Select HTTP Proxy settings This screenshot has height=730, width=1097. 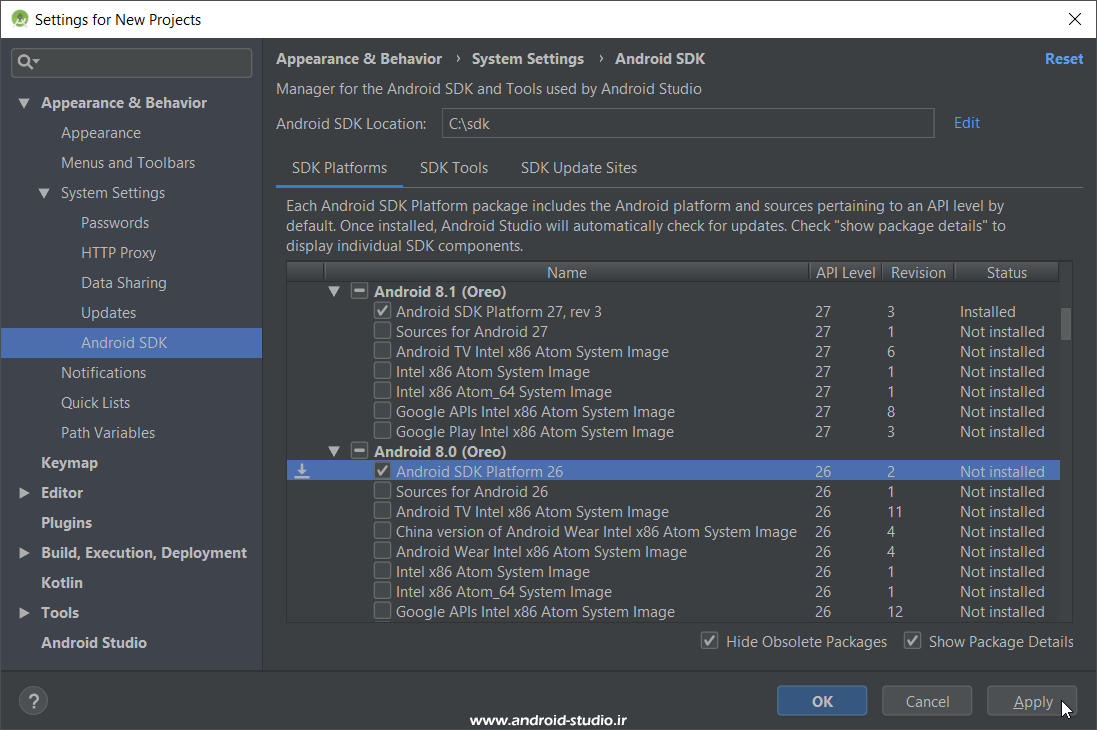[x=118, y=253]
